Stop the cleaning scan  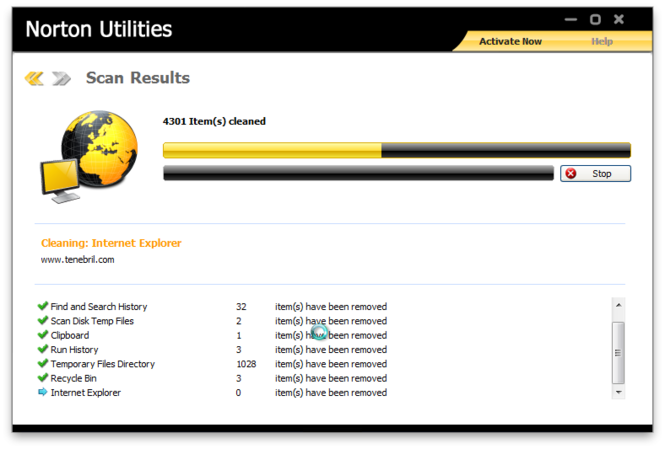[595, 173]
